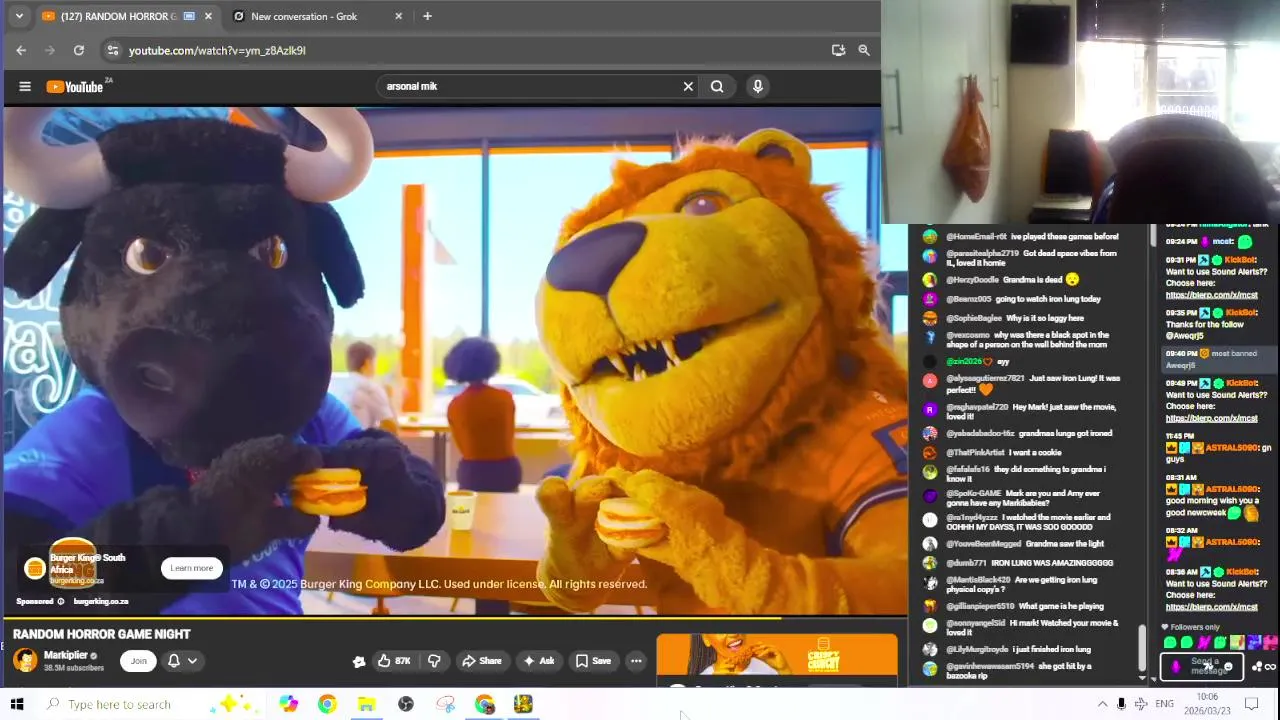Open the more actions three-dot menu
Viewport: 1280px width, 720px height.
636,660
